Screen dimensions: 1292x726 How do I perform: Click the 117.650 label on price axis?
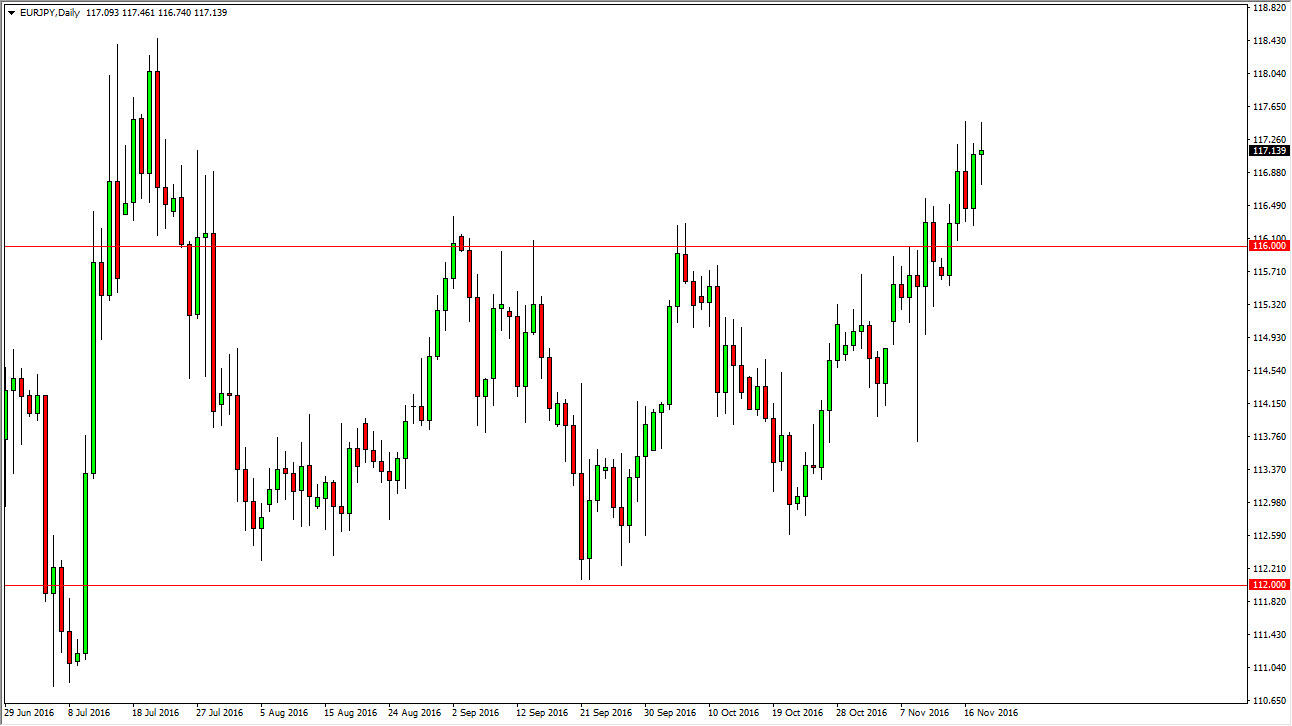pyautogui.click(x=1269, y=107)
